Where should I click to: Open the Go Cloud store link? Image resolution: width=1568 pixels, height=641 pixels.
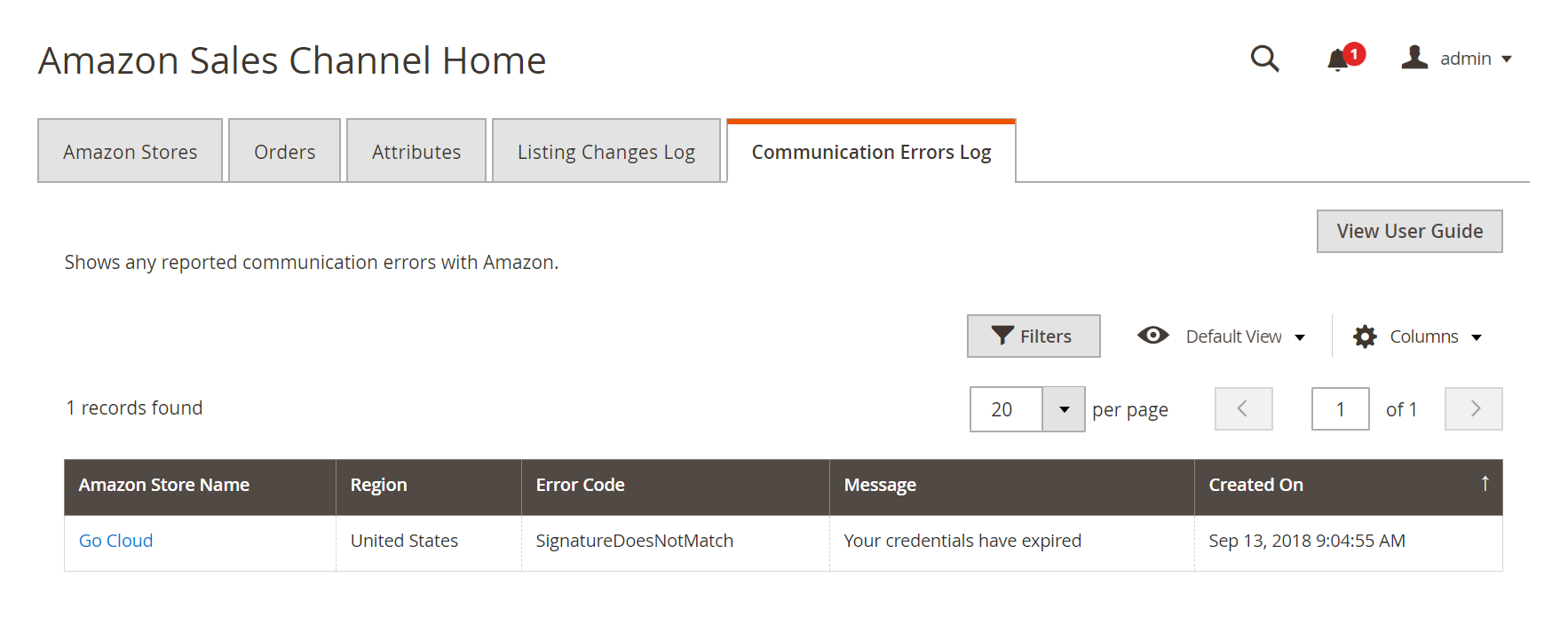tap(115, 541)
